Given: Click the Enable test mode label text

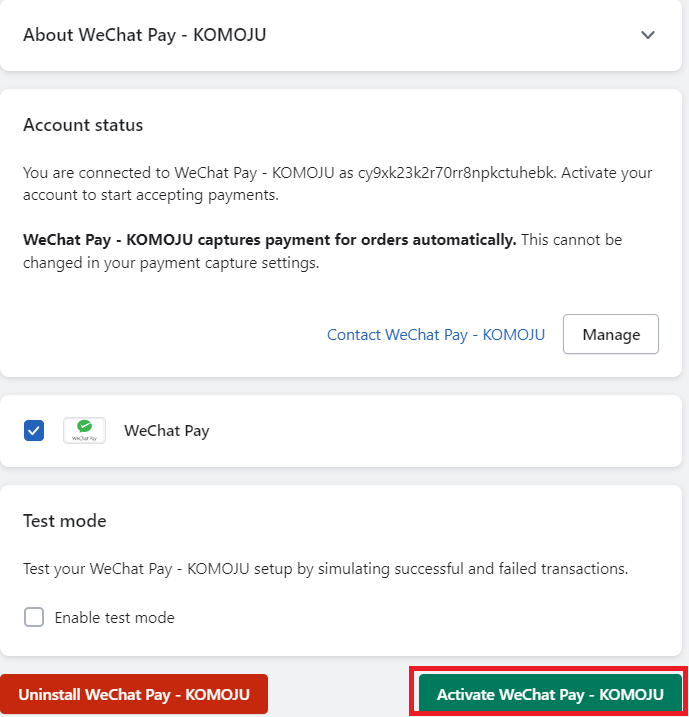Looking at the screenshot, I should [x=115, y=617].
